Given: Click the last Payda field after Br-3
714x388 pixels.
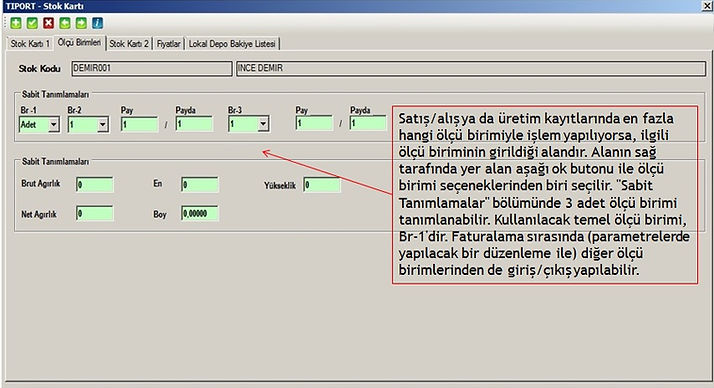Looking at the screenshot, I should [x=368, y=123].
